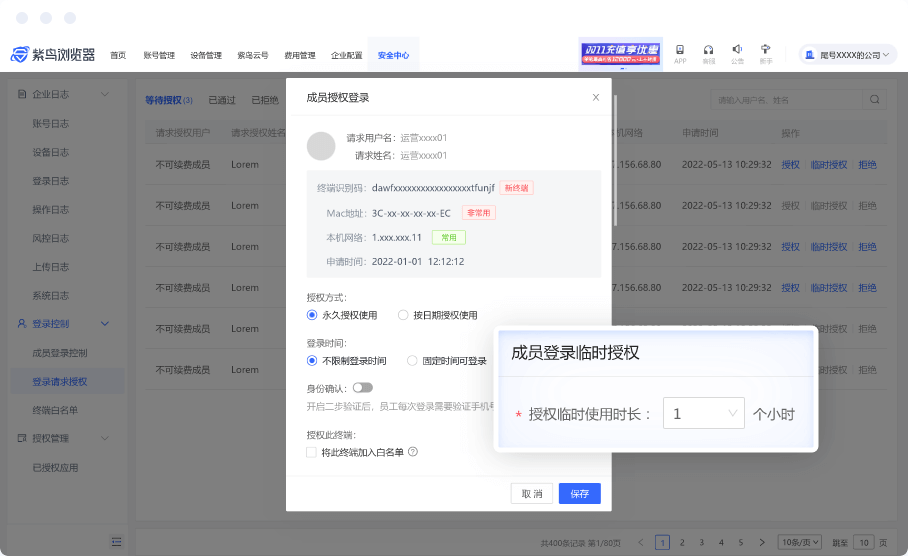The height and width of the screenshot is (556, 908).
Task: Switch to the 已拒绝 tab
Action: [265, 100]
